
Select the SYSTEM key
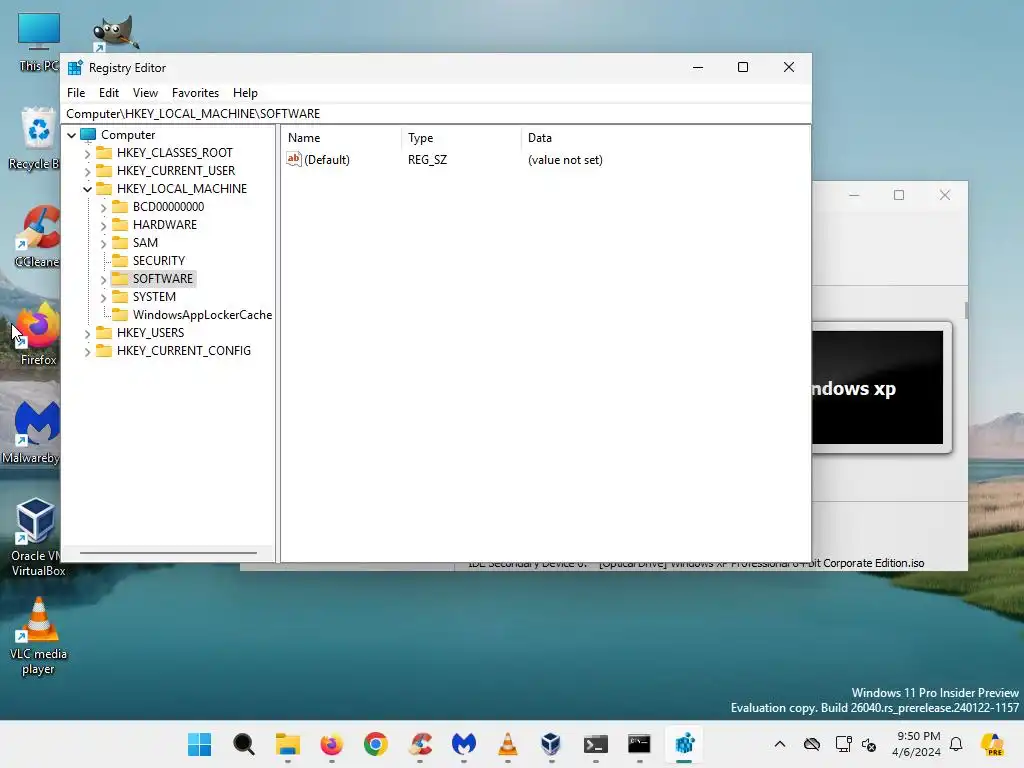[x=154, y=296]
